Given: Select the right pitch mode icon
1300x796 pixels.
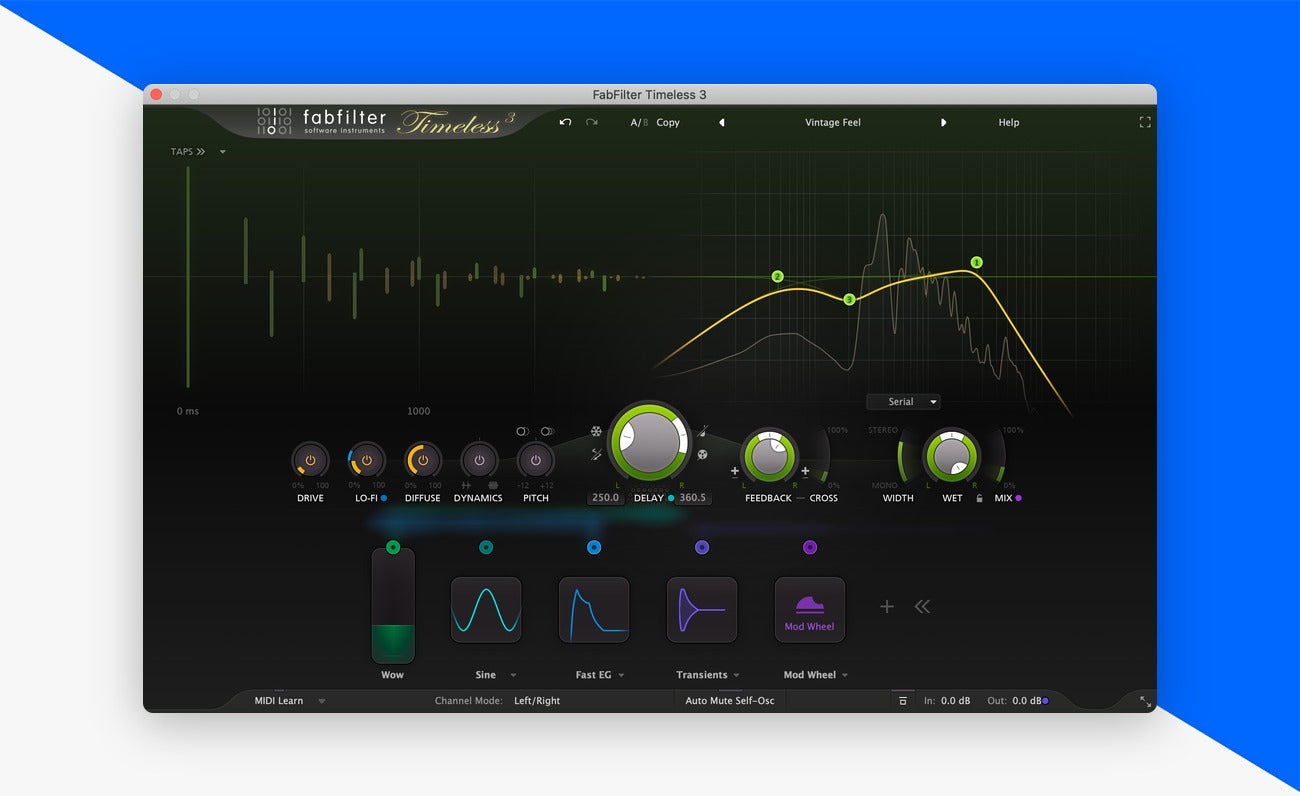Looking at the screenshot, I should 547,431.
